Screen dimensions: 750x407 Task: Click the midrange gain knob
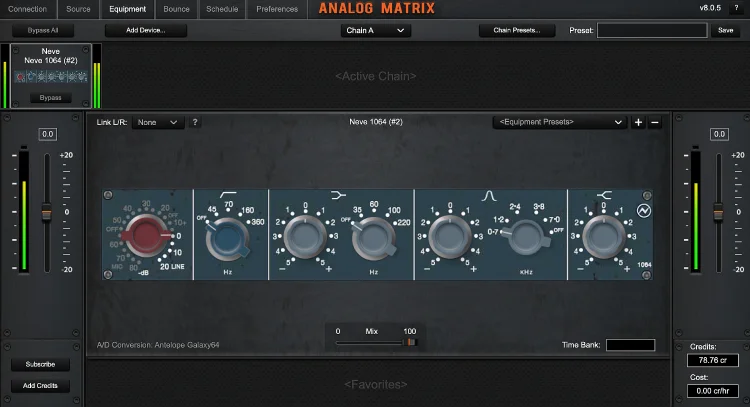click(x=449, y=238)
